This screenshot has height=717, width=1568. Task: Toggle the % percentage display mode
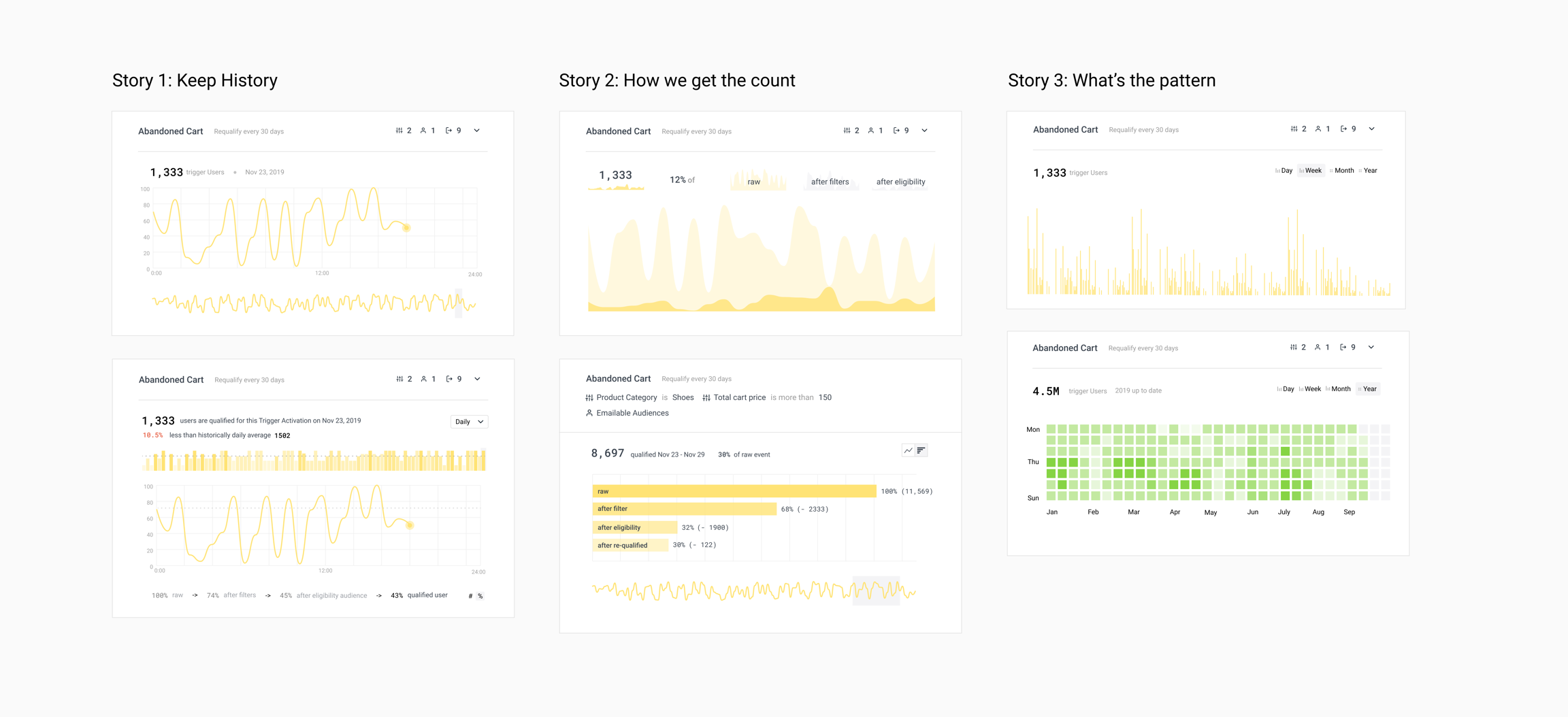coord(480,596)
